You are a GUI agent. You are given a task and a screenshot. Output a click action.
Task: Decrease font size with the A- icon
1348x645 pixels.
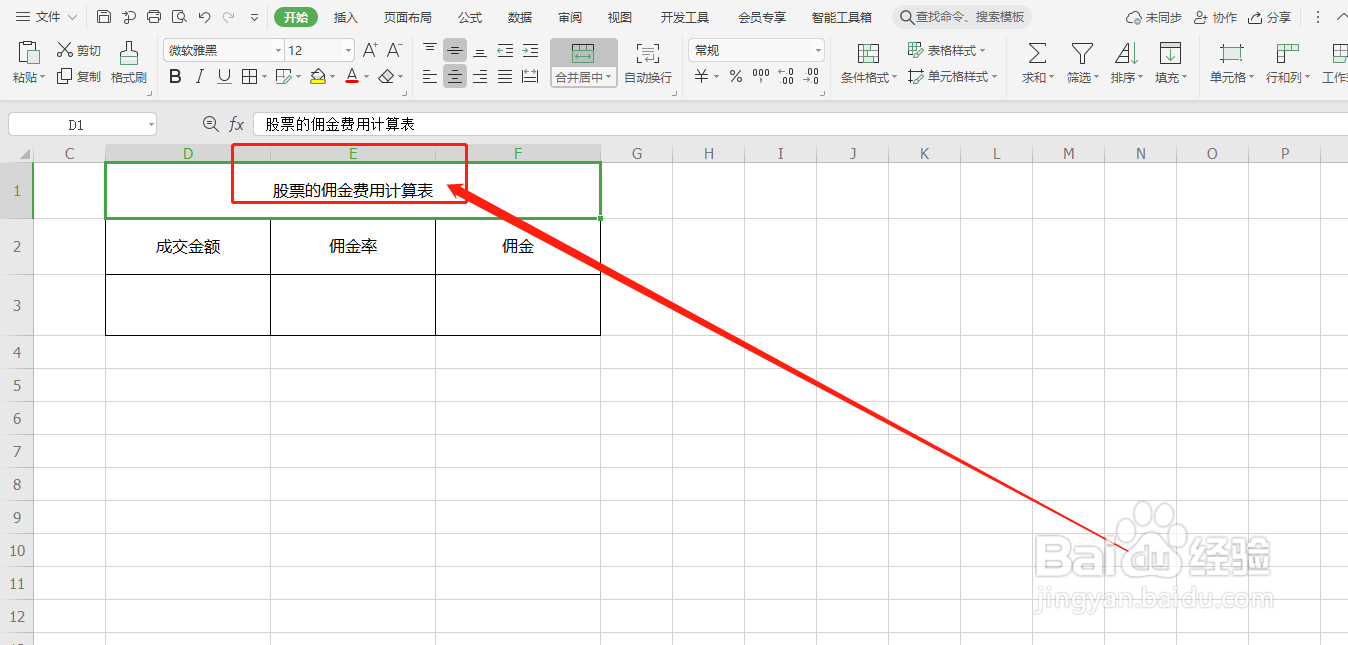pyautogui.click(x=395, y=50)
